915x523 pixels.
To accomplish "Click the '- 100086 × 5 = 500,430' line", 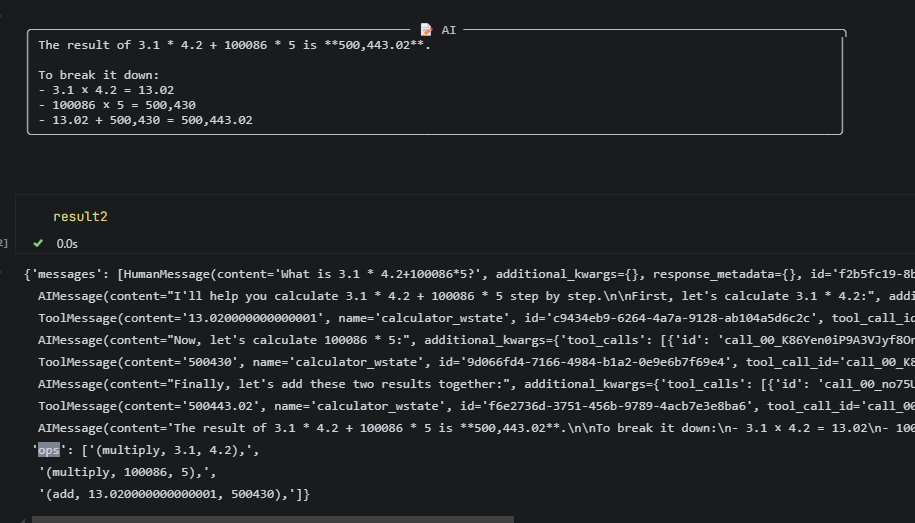I will point(117,105).
